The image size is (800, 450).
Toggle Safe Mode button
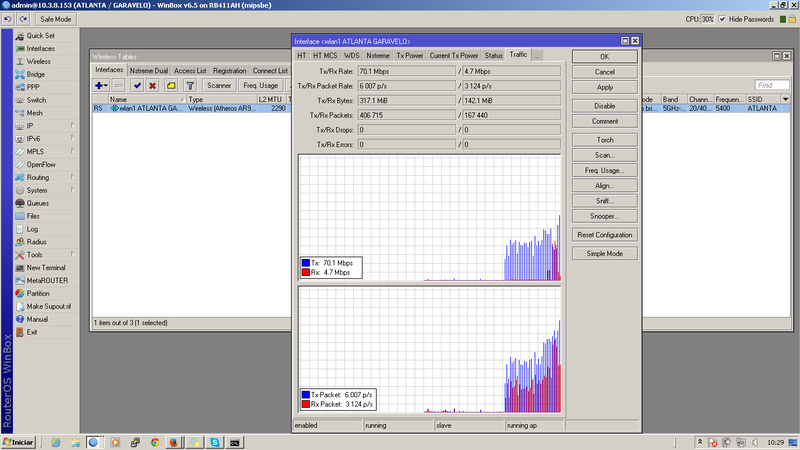pyautogui.click(x=56, y=19)
